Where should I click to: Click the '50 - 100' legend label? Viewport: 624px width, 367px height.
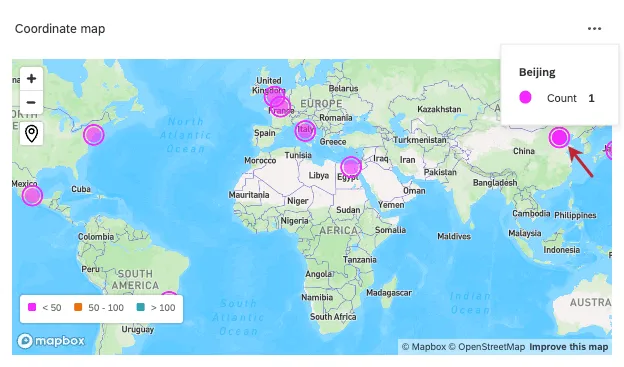[106, 308]
